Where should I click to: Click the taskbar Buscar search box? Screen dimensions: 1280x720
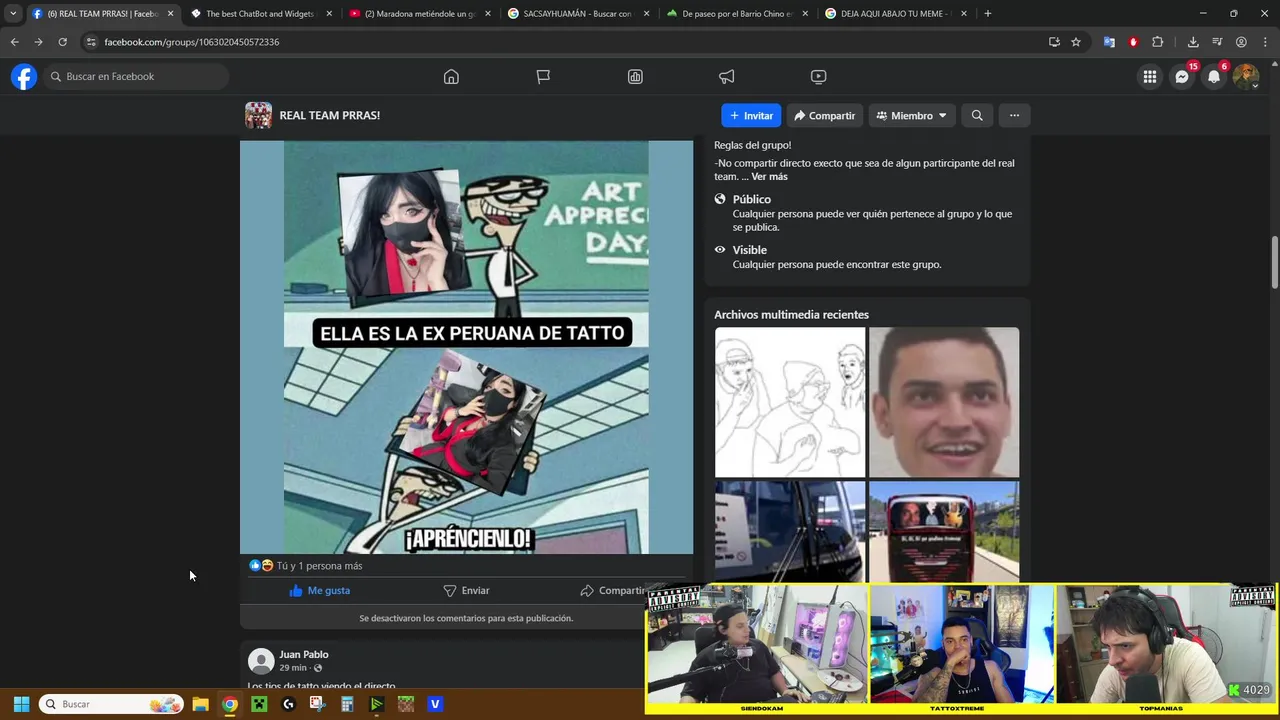pyautogui.click(x=111, y=704)
